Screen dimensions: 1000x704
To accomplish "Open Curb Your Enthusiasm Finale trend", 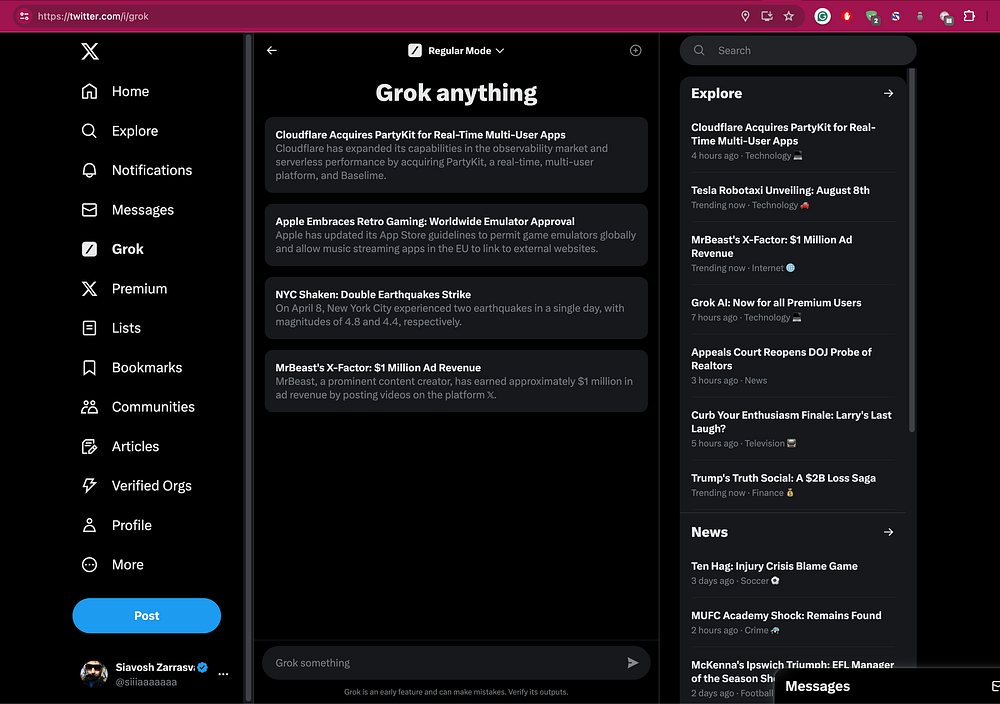I will 793,429.
